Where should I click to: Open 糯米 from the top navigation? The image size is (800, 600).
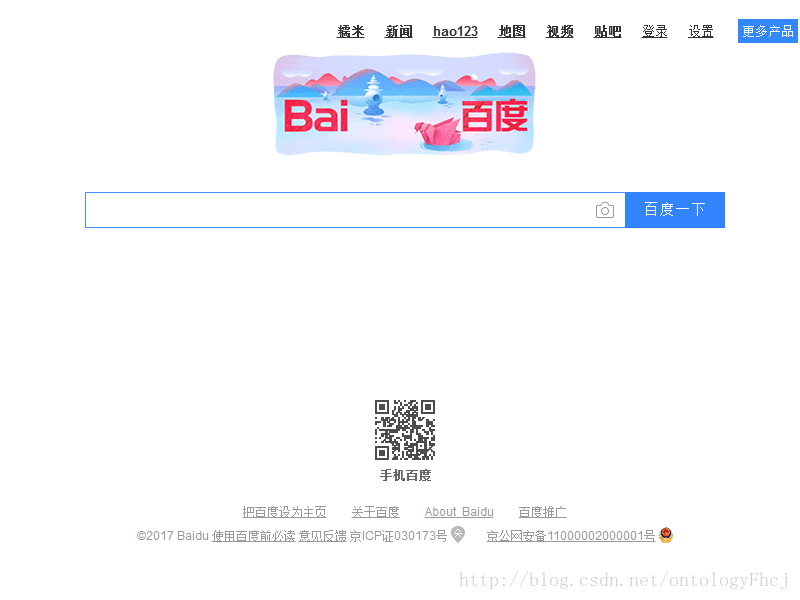[351, 31]
